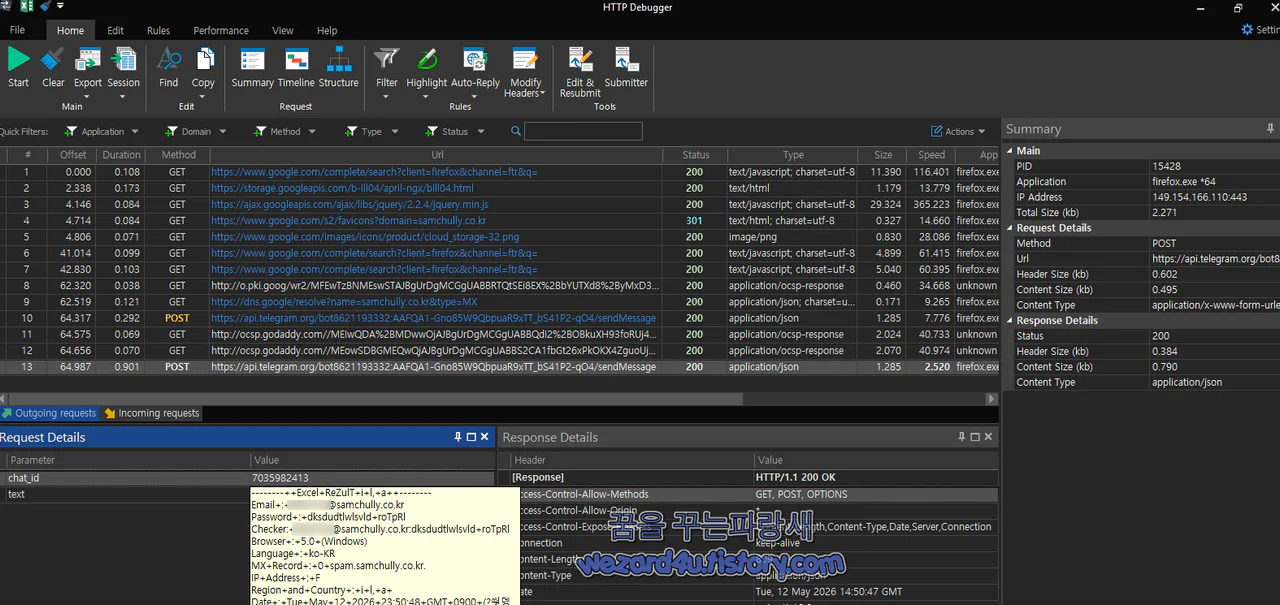Click the right arrow of the list scrollbar
This screenshot has height=605, width=1280.
(x=992, y=398)
